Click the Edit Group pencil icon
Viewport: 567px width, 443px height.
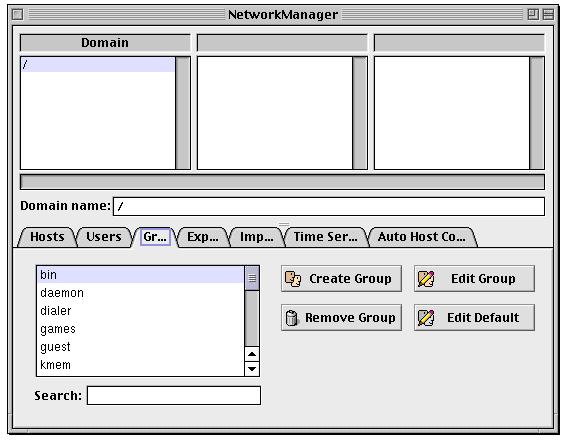click(426, 279)
